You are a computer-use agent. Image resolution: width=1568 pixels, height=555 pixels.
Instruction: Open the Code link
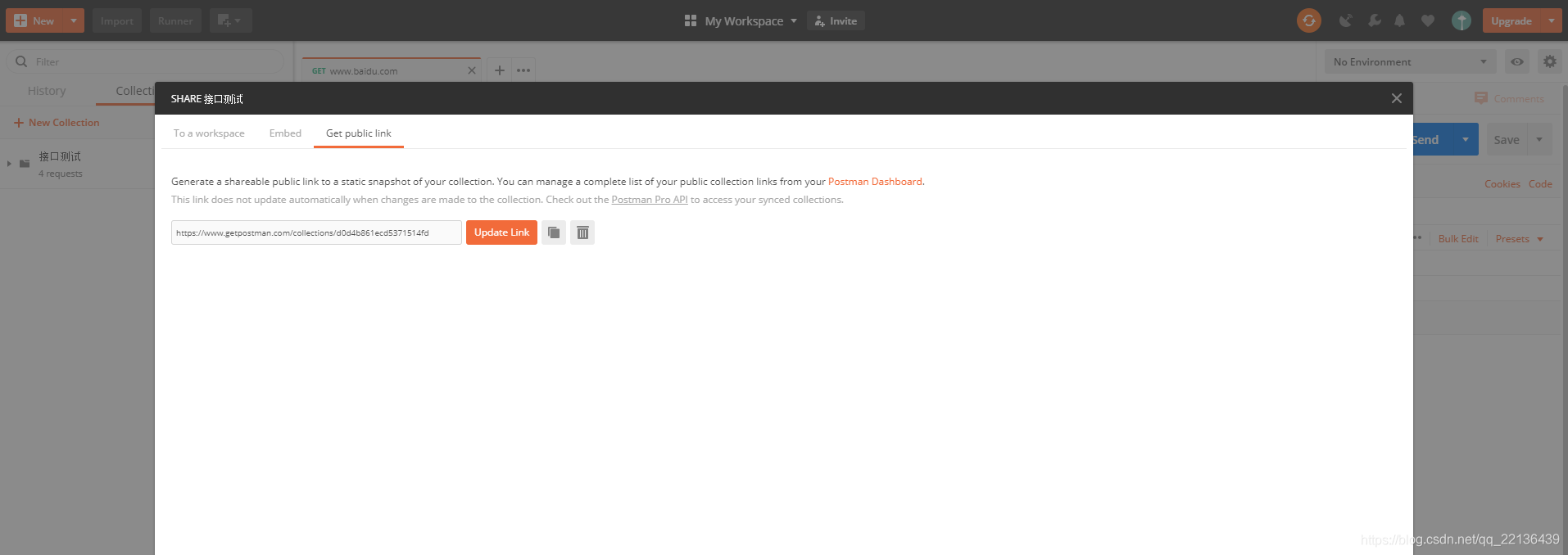click(x=1540, y=184)
